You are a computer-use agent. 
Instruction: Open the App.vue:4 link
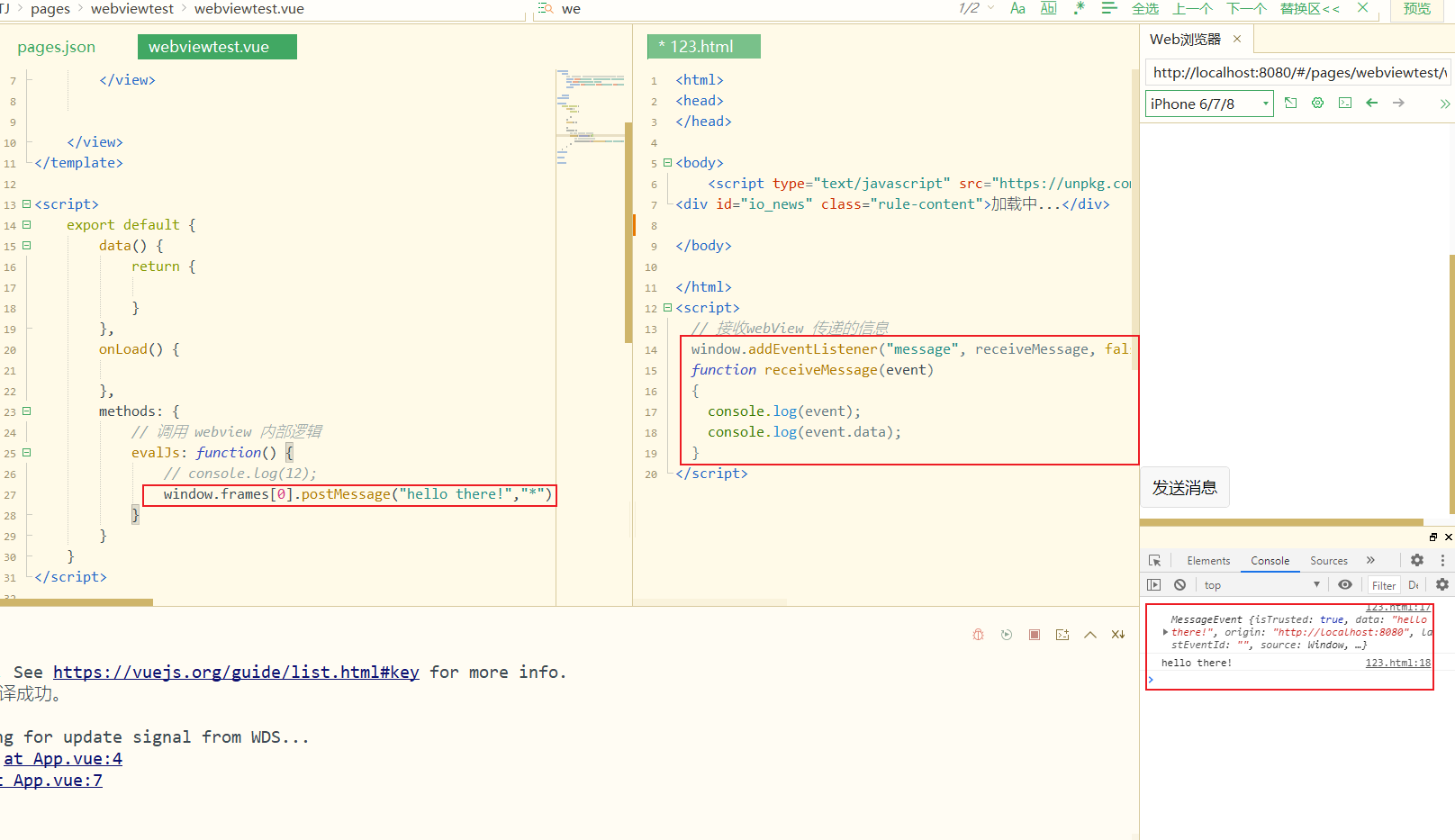coord(63,759)
